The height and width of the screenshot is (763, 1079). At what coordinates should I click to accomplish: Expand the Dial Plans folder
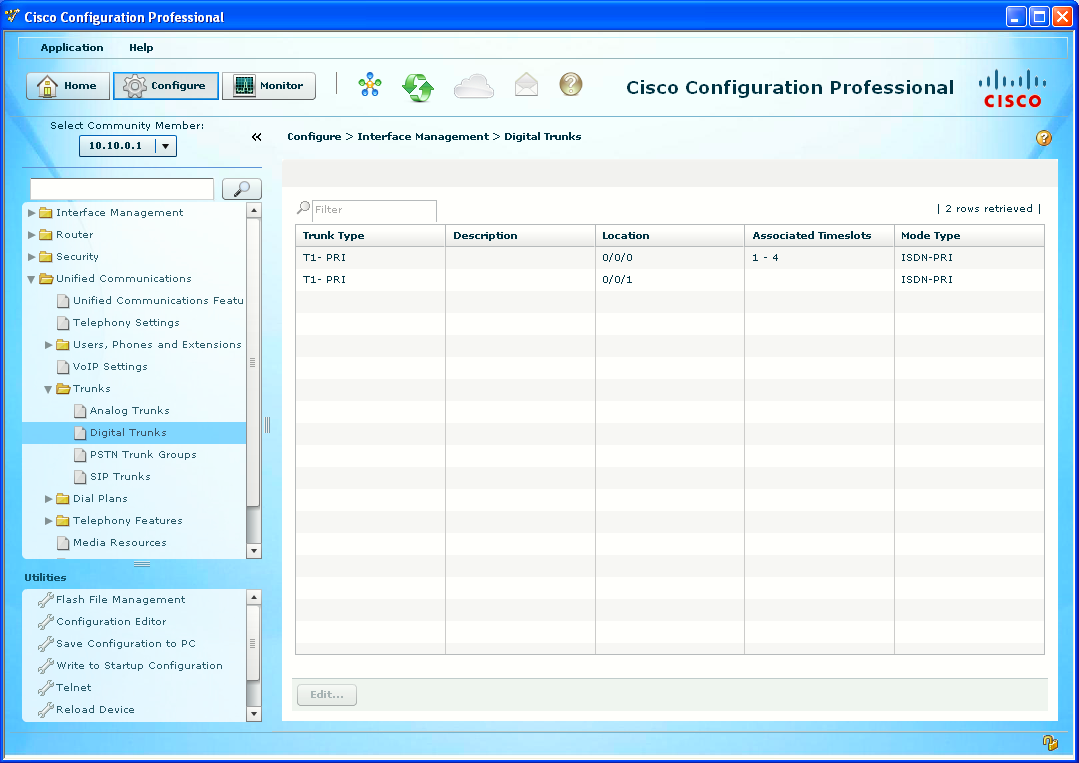coord(49,499)
